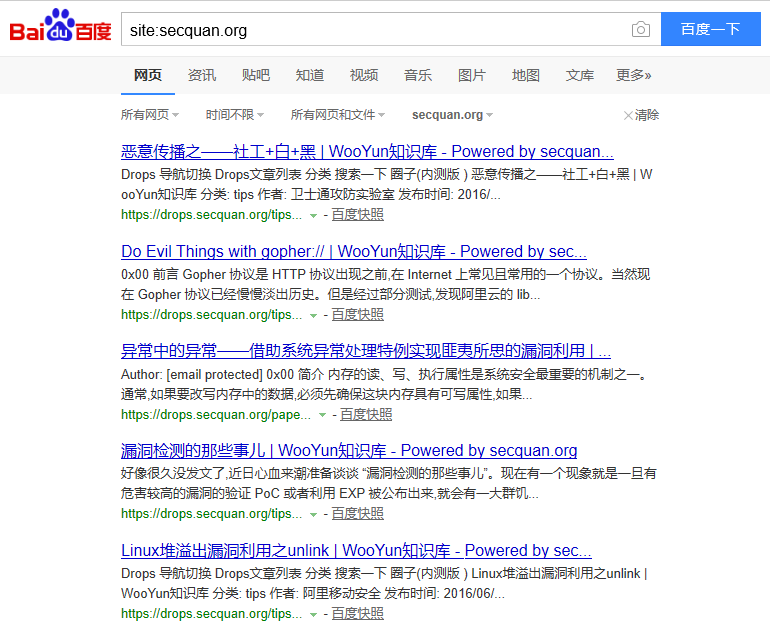
Task: Click the 清除 clear filters button
Action: click(641, 115)
